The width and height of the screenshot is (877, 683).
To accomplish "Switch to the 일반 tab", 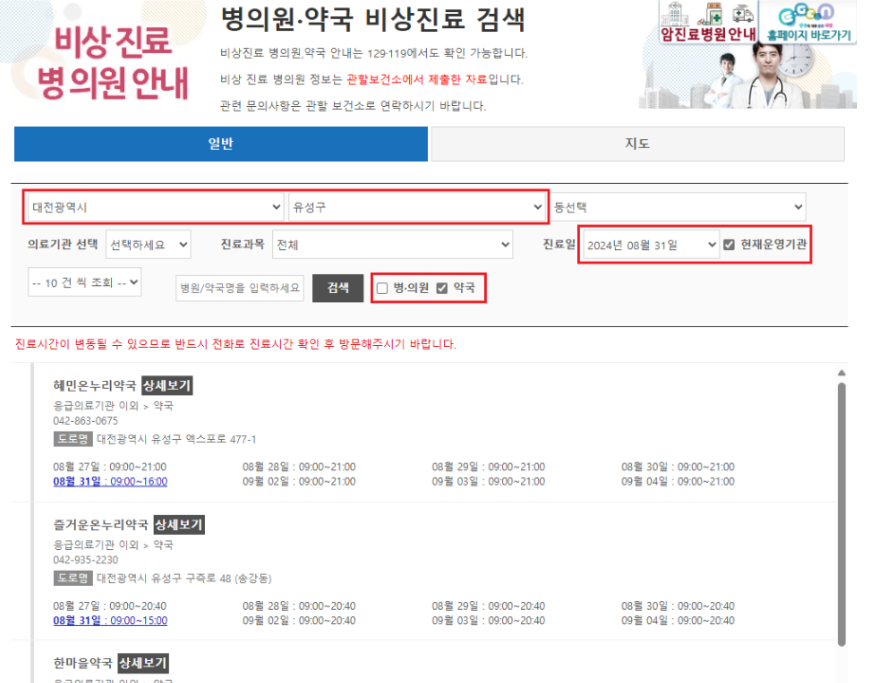I will point(221,144).
